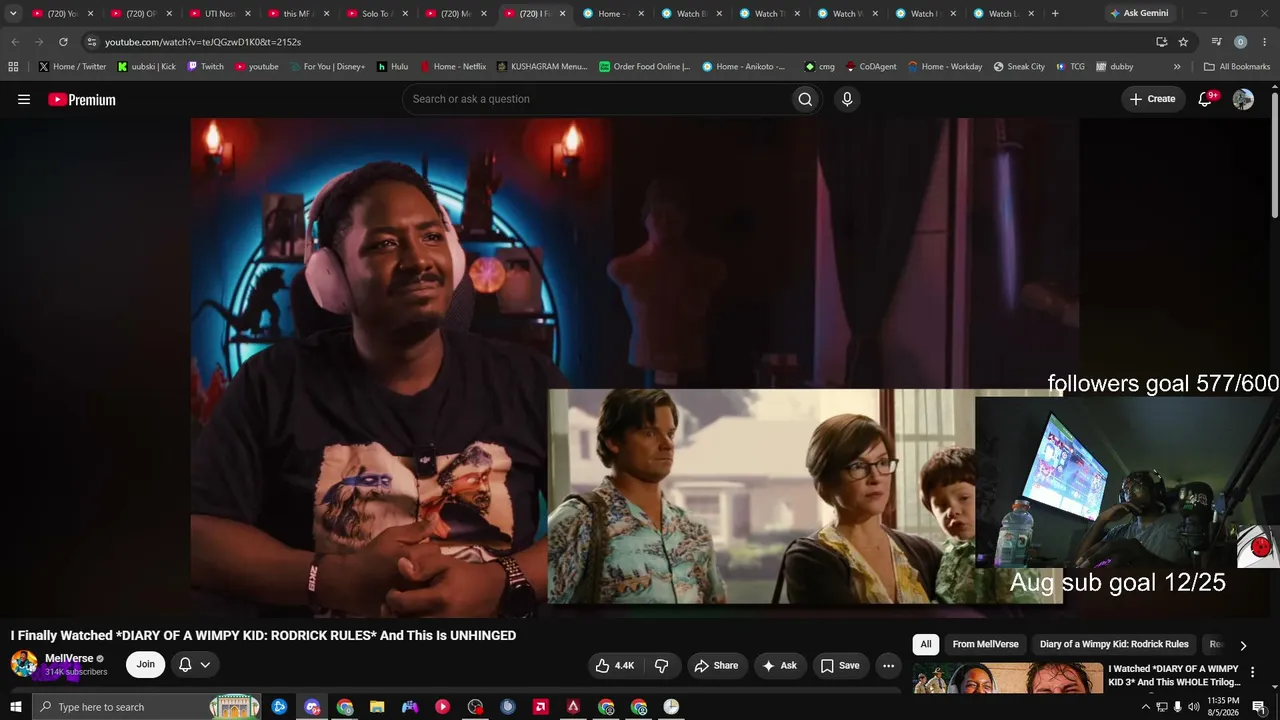Open the Home - Workday bookmark
This screenshot has width=1280, height=720.
(945, 67)
